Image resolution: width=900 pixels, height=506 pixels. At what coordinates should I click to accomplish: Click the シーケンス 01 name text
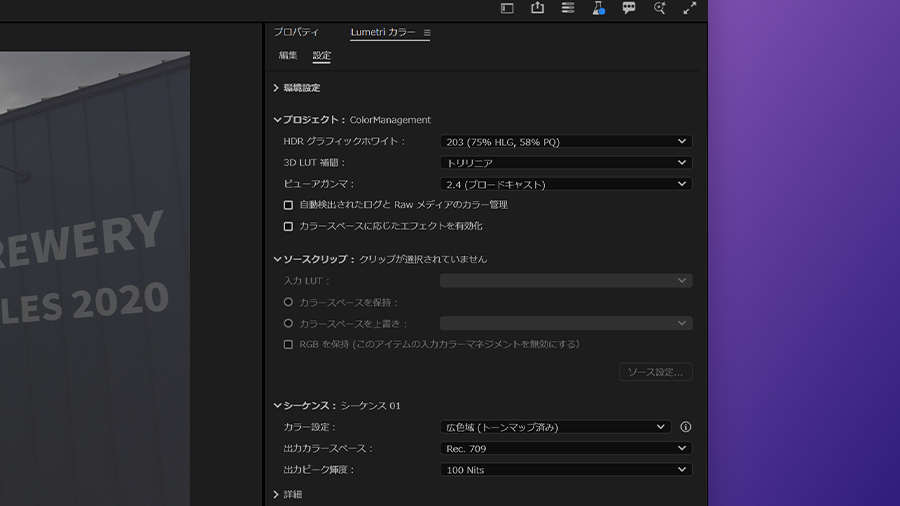click(371, 406)
